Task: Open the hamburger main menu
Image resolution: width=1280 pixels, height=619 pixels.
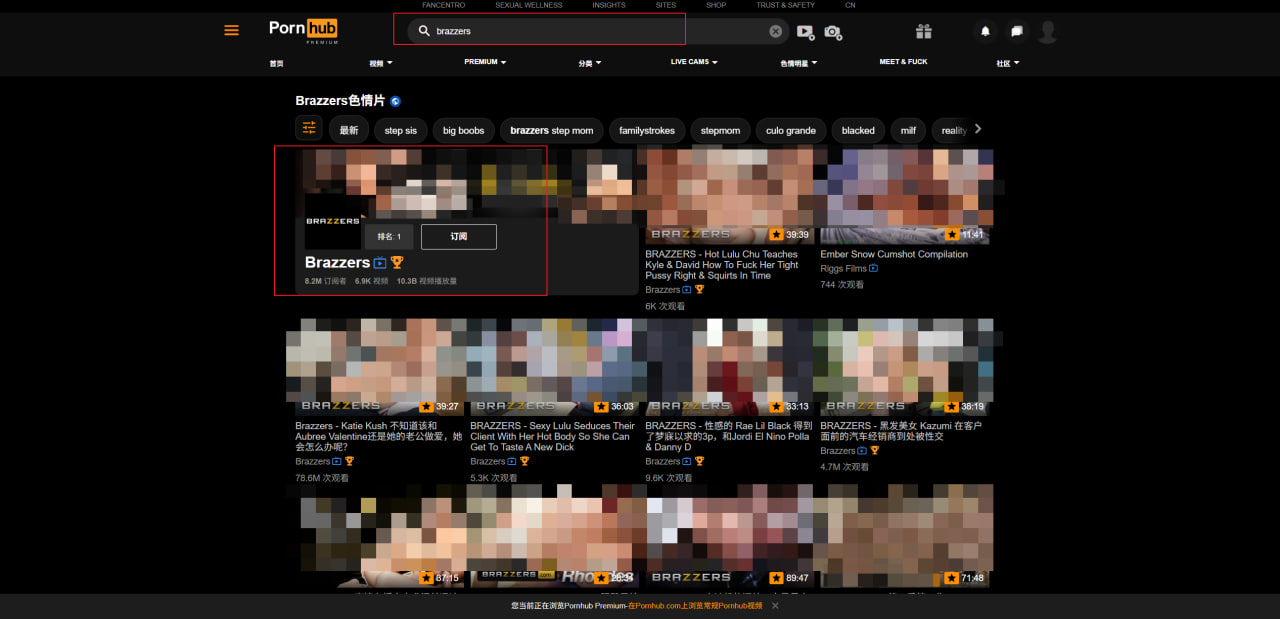Action: pos(231,31)
